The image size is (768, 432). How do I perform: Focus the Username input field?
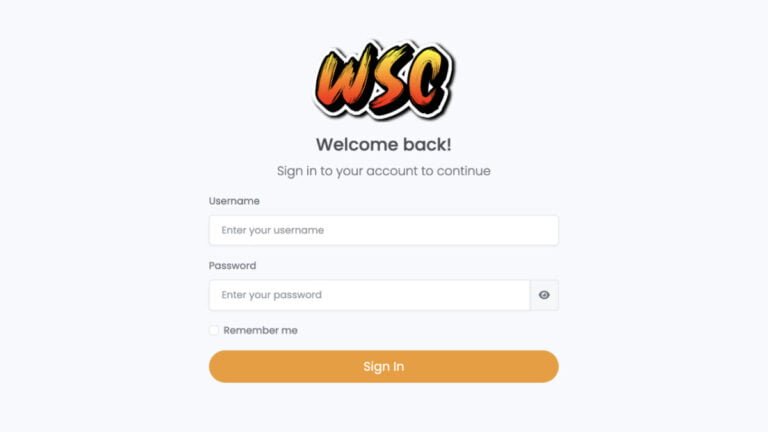[384, 230]
